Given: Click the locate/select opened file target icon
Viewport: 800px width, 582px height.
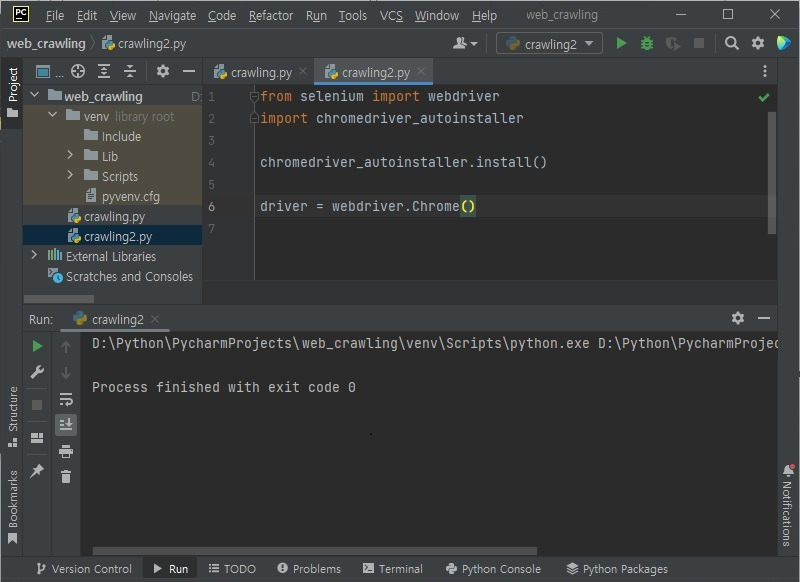Looking at the screenshot, I should click(x=78, y=71).
